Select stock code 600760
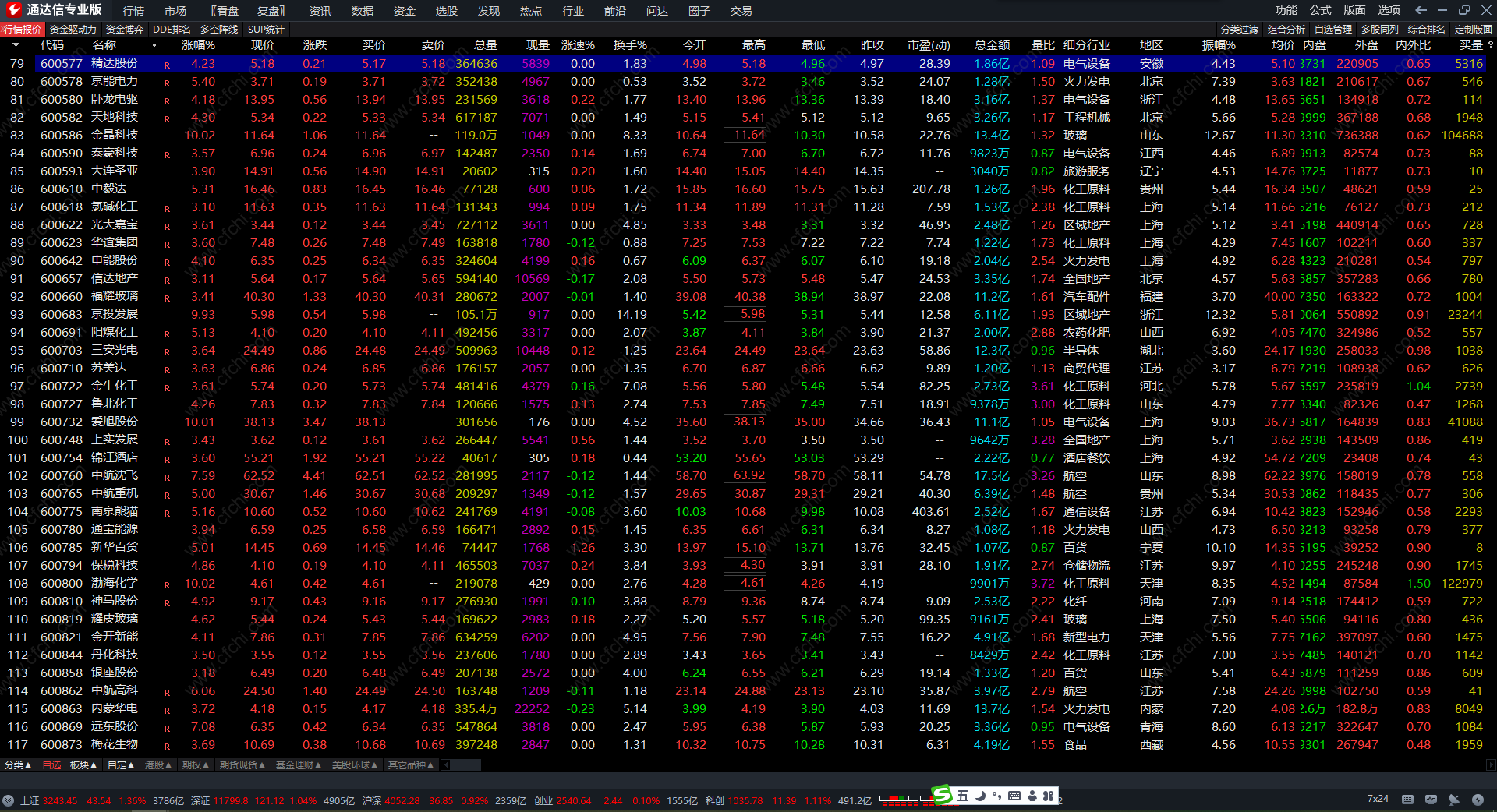This screenshot has width=1497, height=812. (x=62, y=476)
